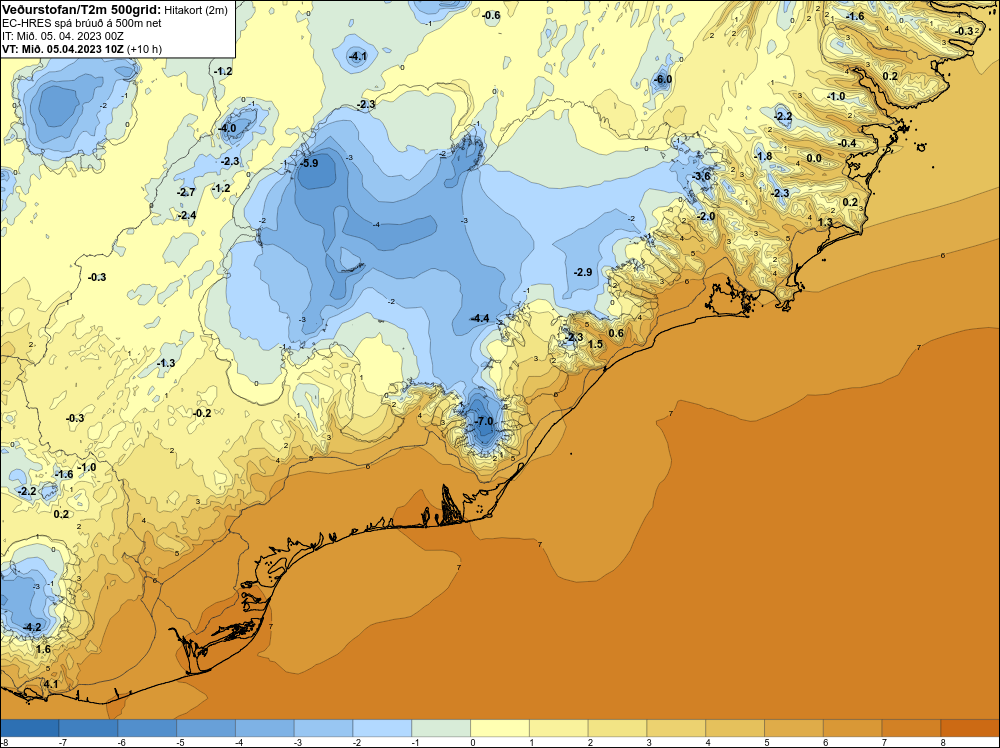This screenshot has height=748, width=1000.
Task: Click the -1.3 temperature label
Action: pyautogui.click(x=166, y=363)
